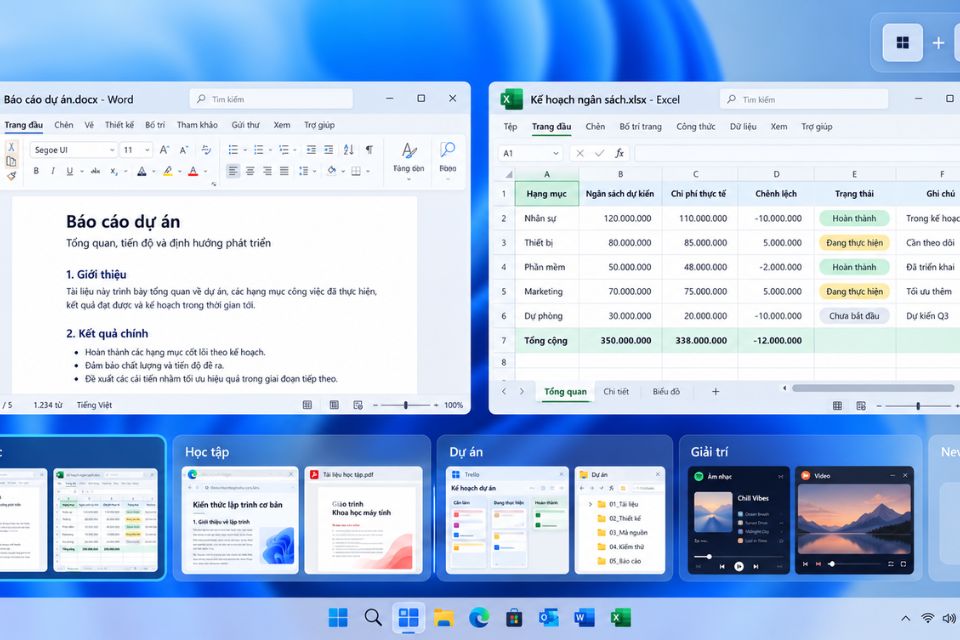The image size is (960, 640).
Task: Click the Confirm checkmark in Excel formula bar
Action: (599, 153)
